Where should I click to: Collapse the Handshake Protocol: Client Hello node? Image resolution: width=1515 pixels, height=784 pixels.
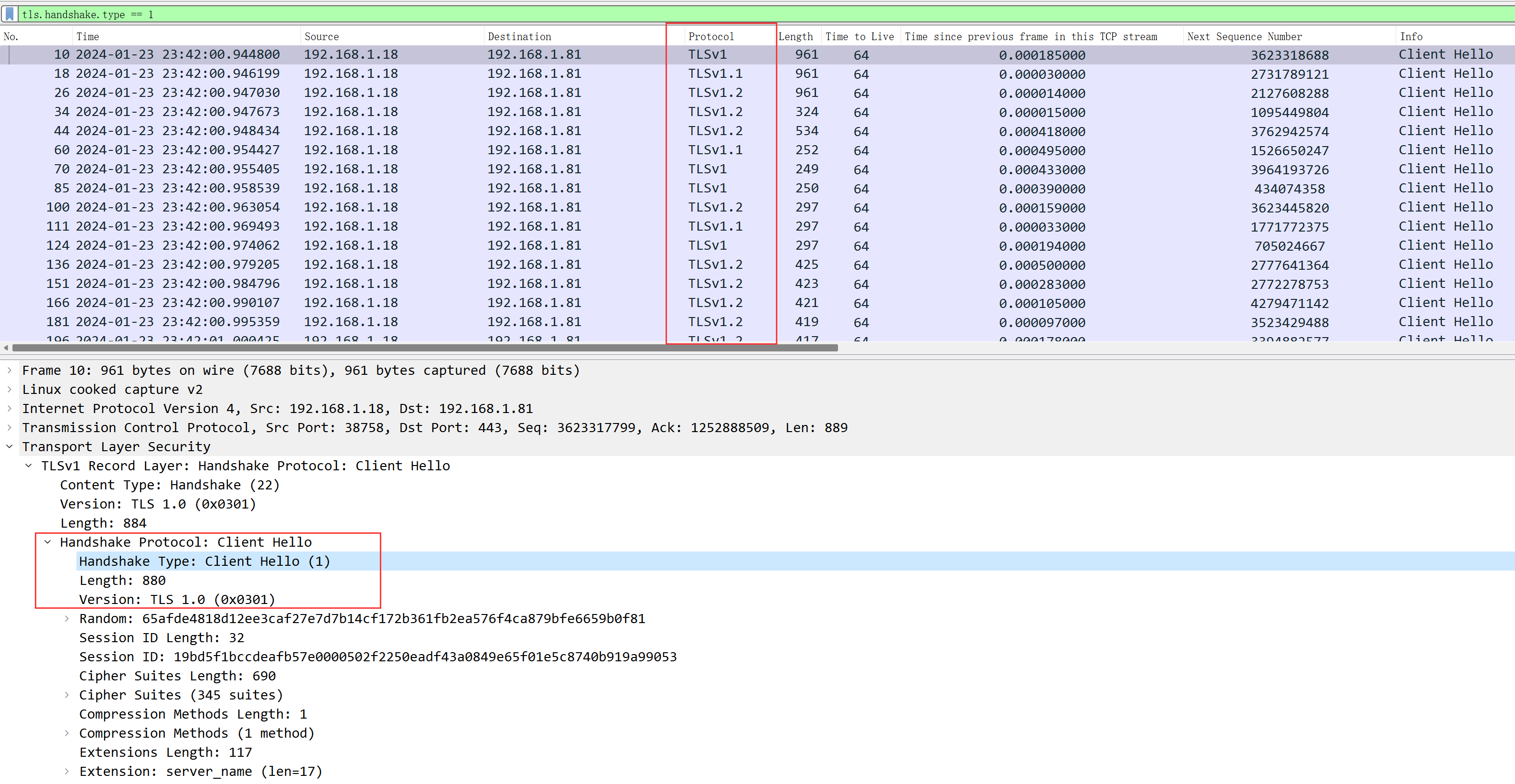pyautogui.click(x=48, y=542)
